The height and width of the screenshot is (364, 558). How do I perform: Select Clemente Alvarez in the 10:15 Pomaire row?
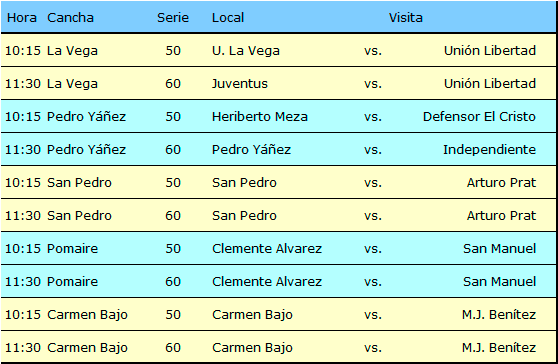[267, 249]
